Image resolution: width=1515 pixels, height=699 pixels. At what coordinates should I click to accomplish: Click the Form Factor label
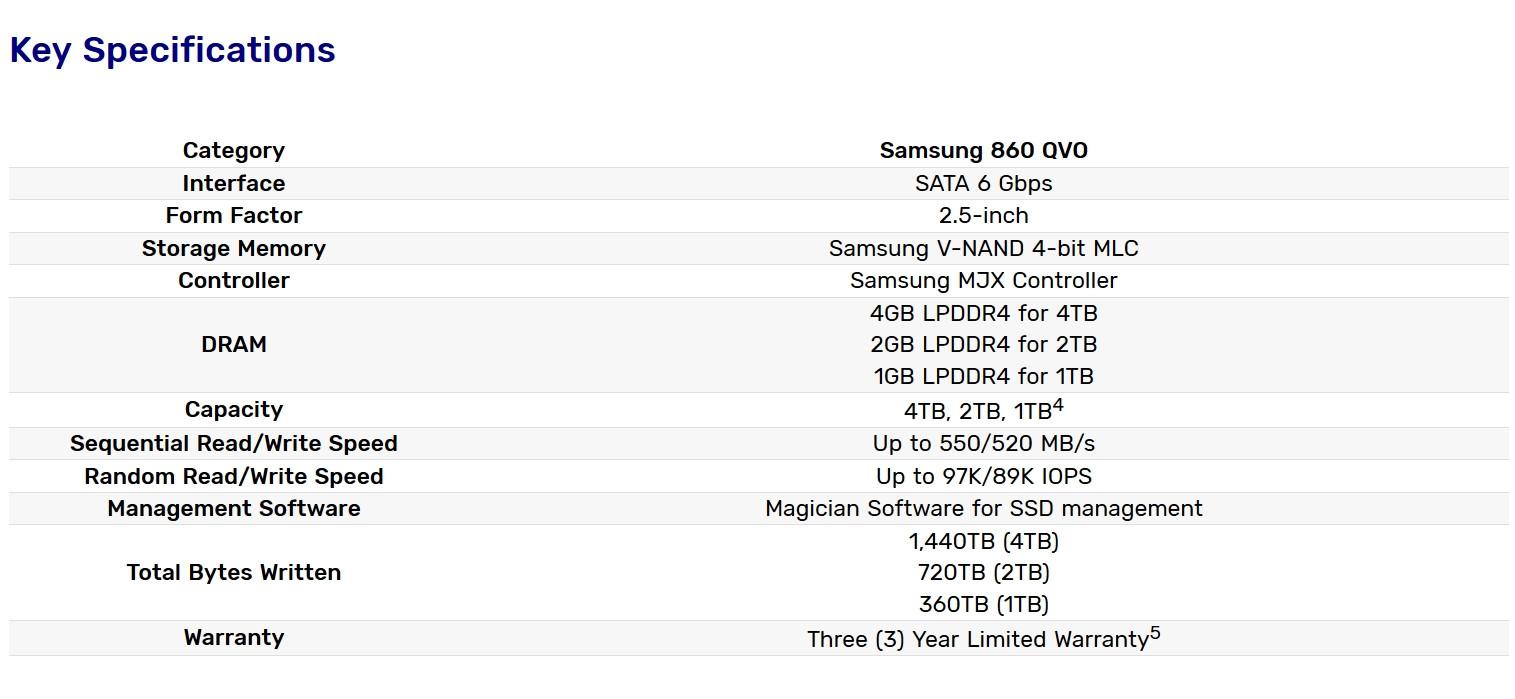point(233,216)
